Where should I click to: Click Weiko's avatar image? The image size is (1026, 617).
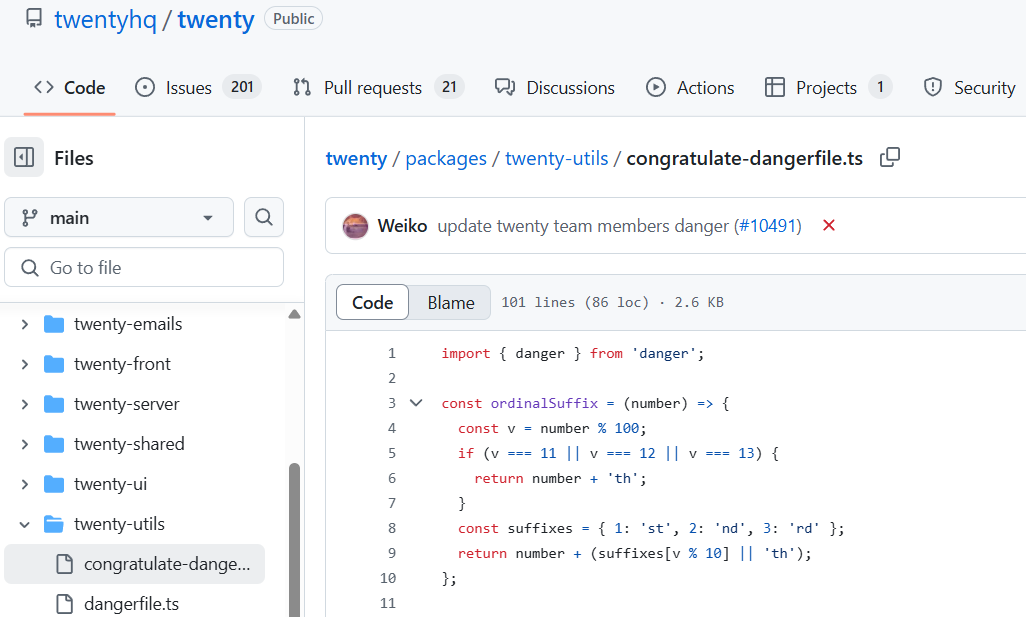355,226
